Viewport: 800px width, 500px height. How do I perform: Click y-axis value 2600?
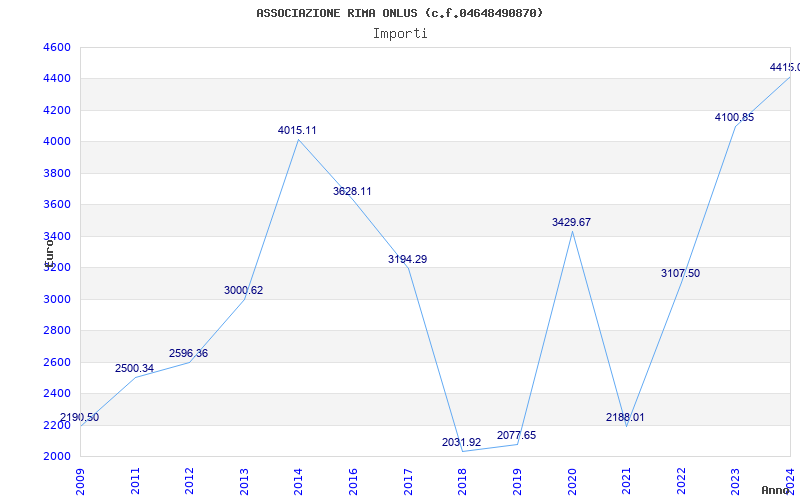click(x=57, y=362)
